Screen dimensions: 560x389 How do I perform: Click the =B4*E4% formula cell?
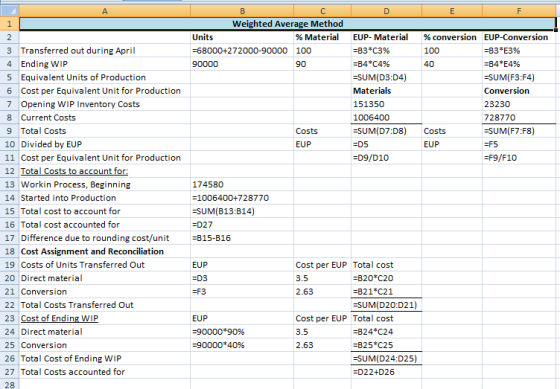519,64
